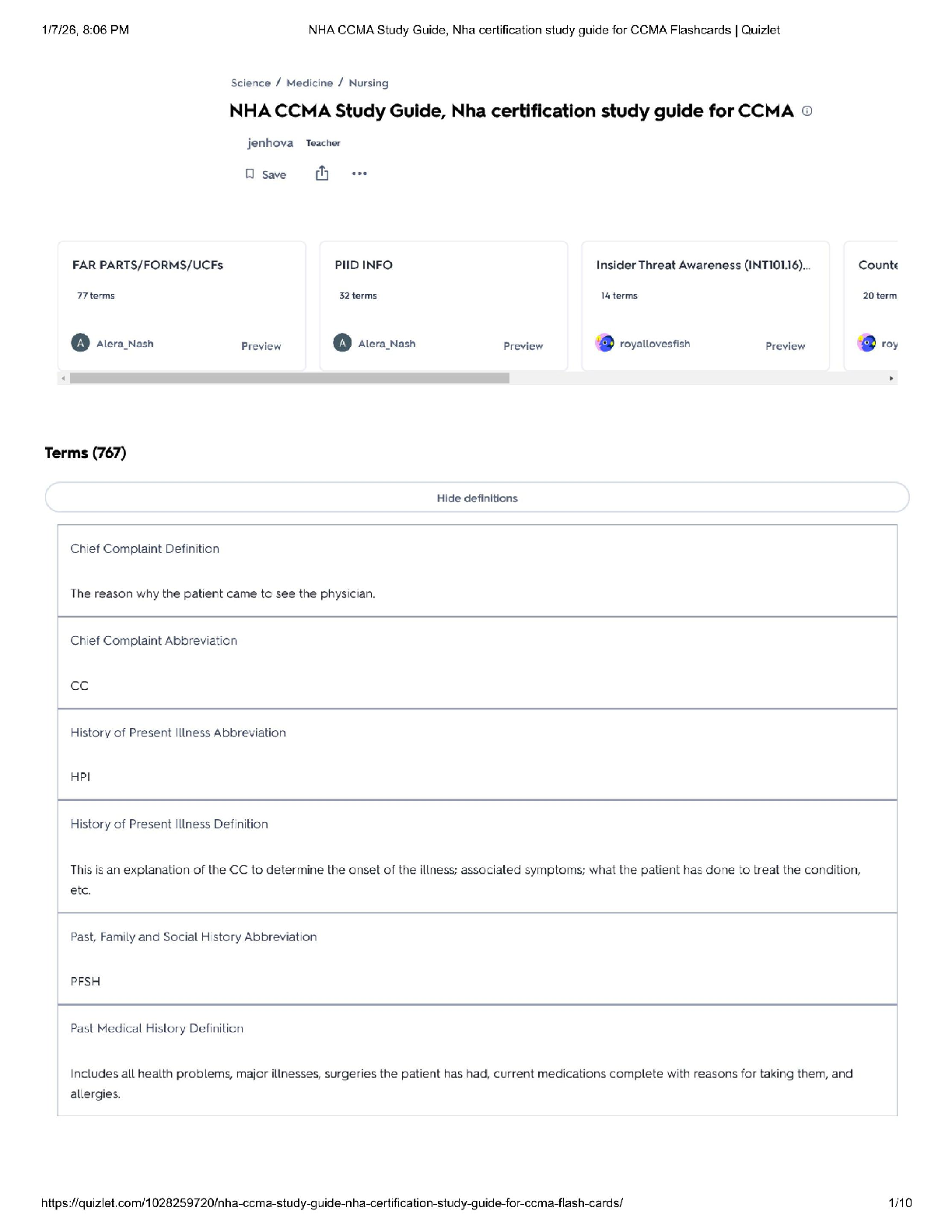Open the Insider Threat Awareness set title

pos(702,265)
